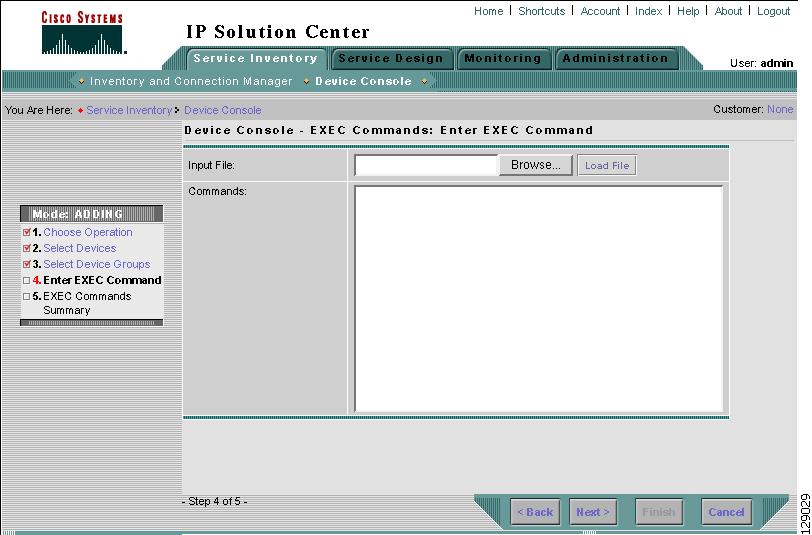Click inside the Commands text area
The image size is (812, 535).
(x=539, y=299)
